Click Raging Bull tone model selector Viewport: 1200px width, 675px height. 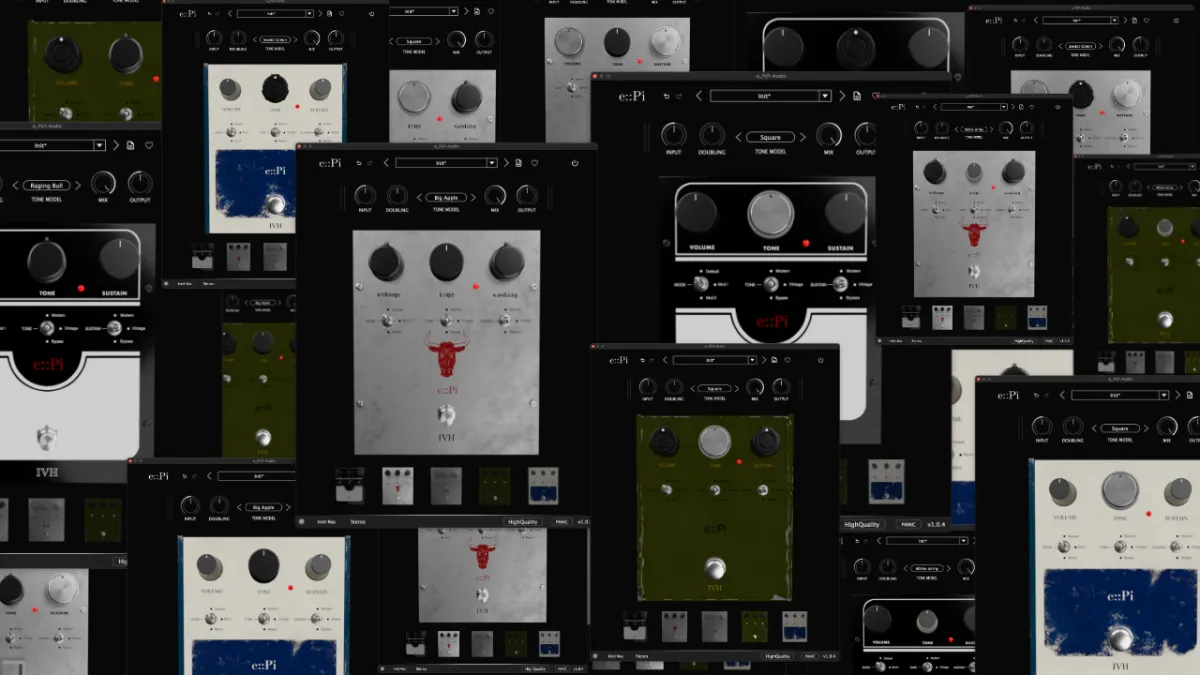click(x=46, y=186)
